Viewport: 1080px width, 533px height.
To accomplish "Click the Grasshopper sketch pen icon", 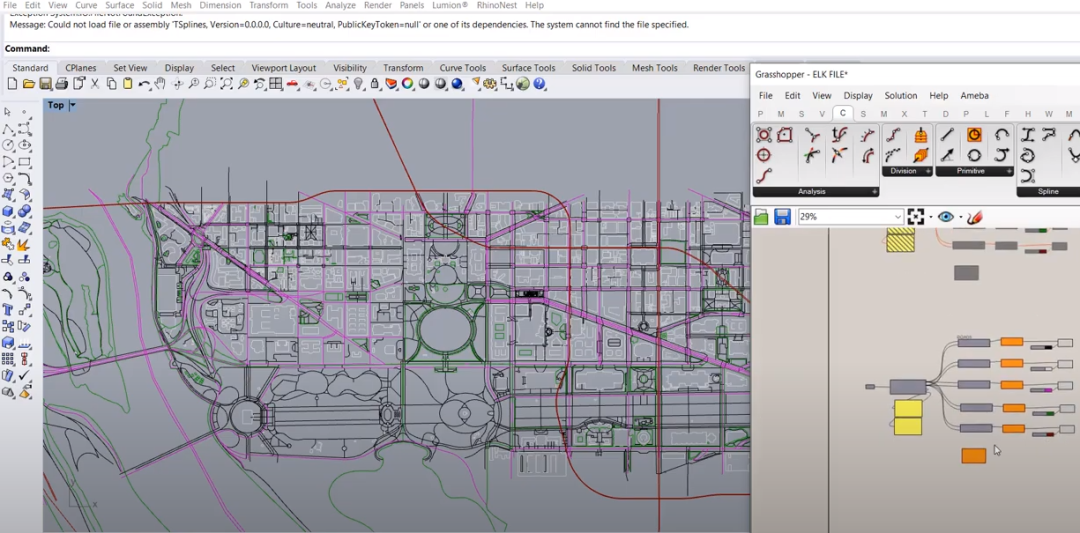I will click(975, 217).
